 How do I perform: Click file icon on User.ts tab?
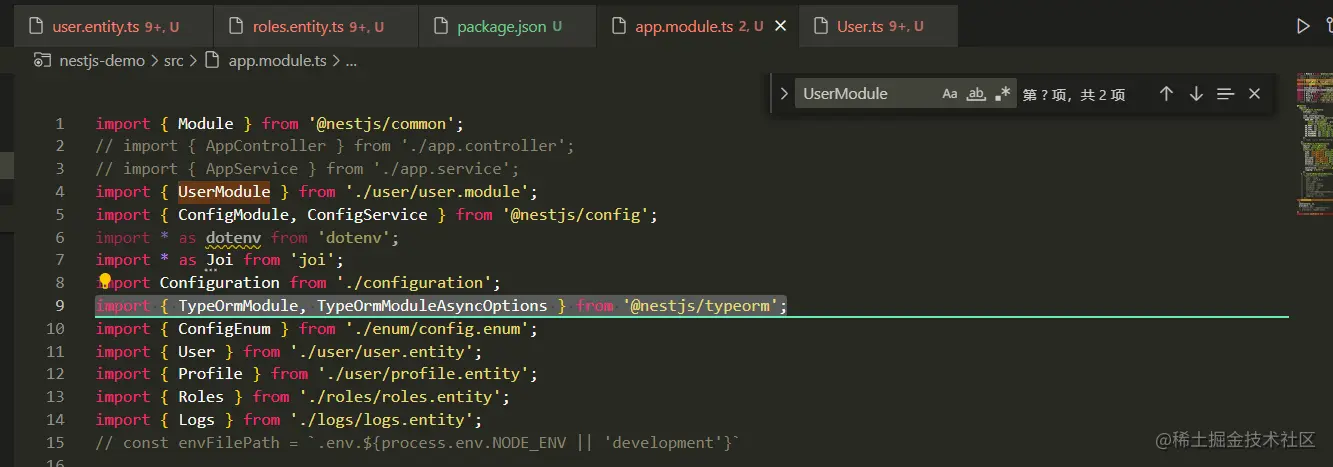pyautogui.click(x=820, y=27)
